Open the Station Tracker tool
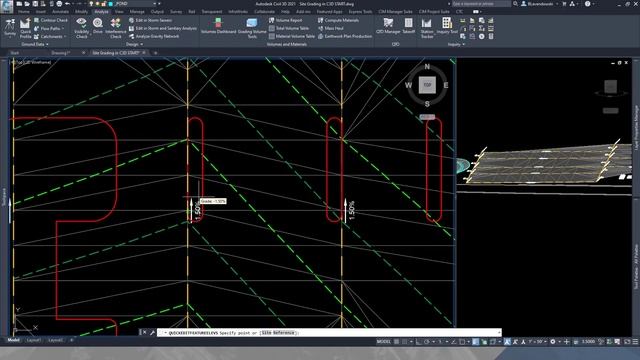Image resolution: width=640 pixels, height=360 pixels. click(x=427, y=28)
